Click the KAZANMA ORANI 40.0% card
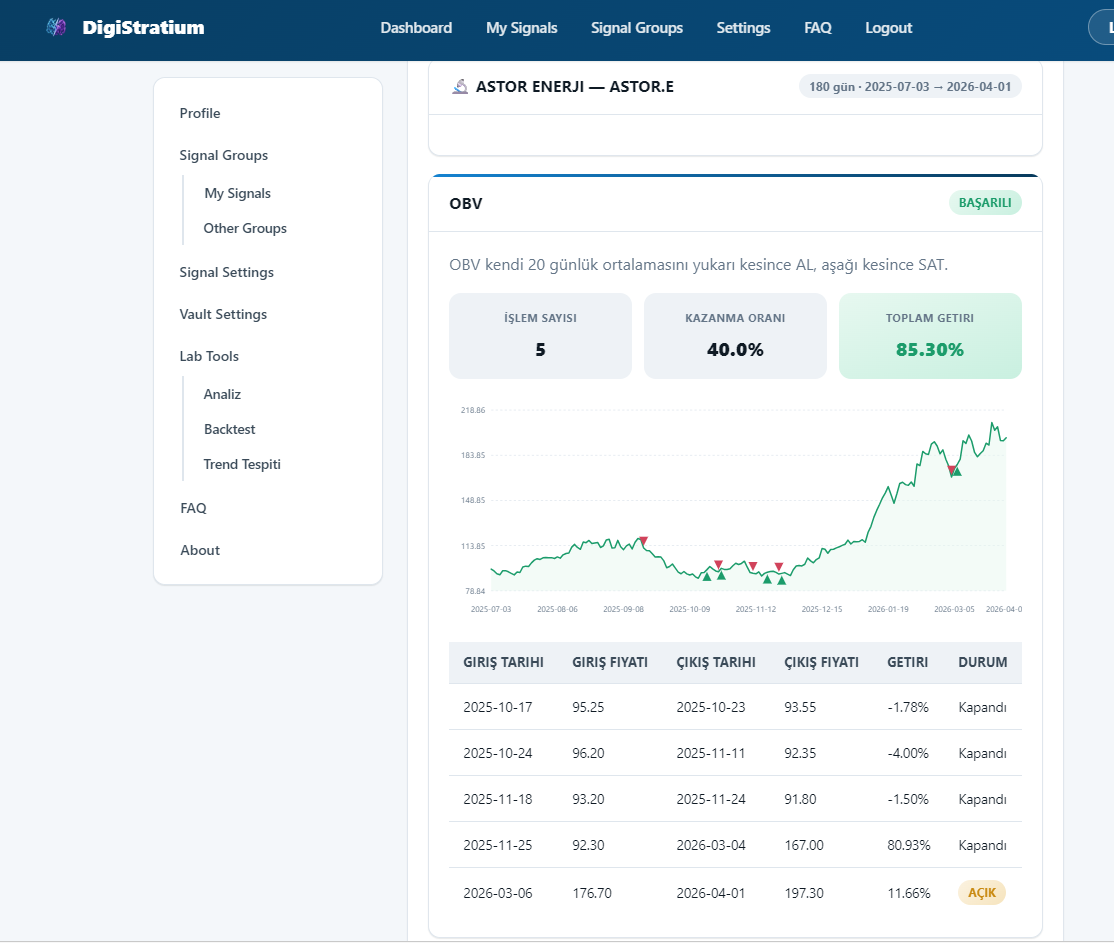The image size is (1114, 944). click(x=735, y=336)
